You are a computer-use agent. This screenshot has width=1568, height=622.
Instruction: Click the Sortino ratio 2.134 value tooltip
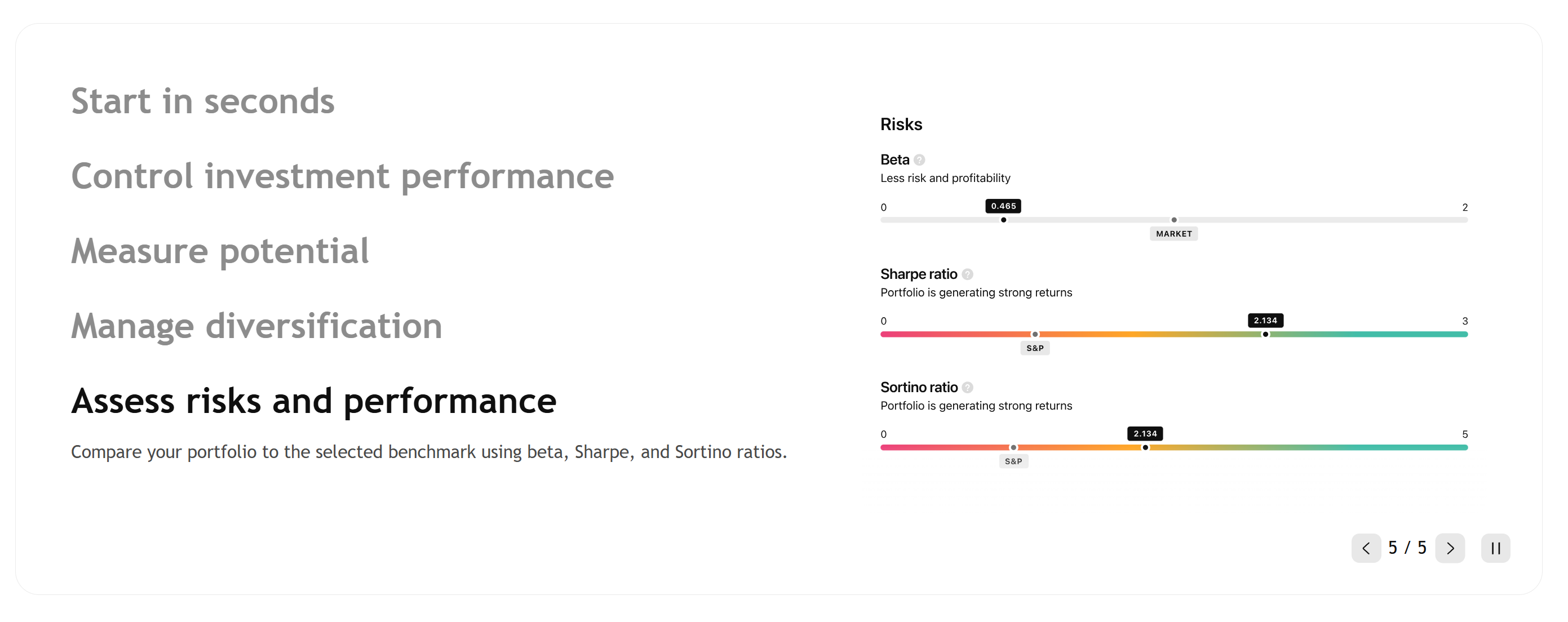click(1145, 434)
